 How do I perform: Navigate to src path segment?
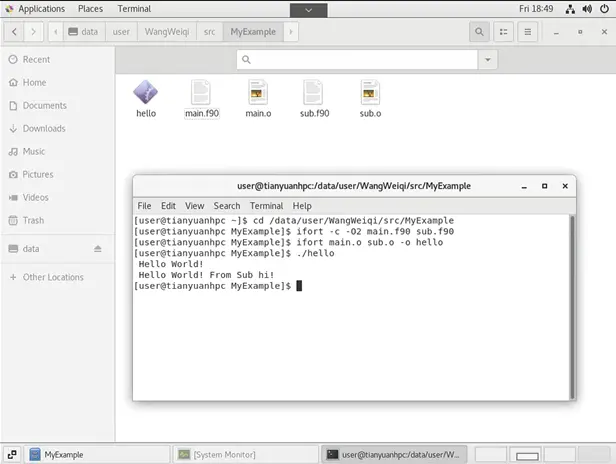(209, 32)
